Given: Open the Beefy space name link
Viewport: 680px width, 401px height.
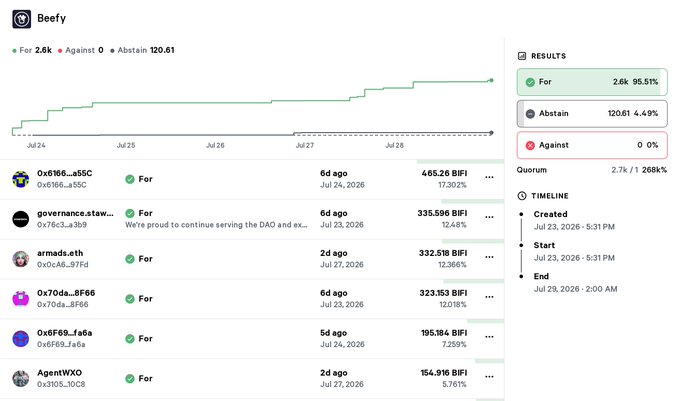Looking at the screenshot, I should (52, 18).
